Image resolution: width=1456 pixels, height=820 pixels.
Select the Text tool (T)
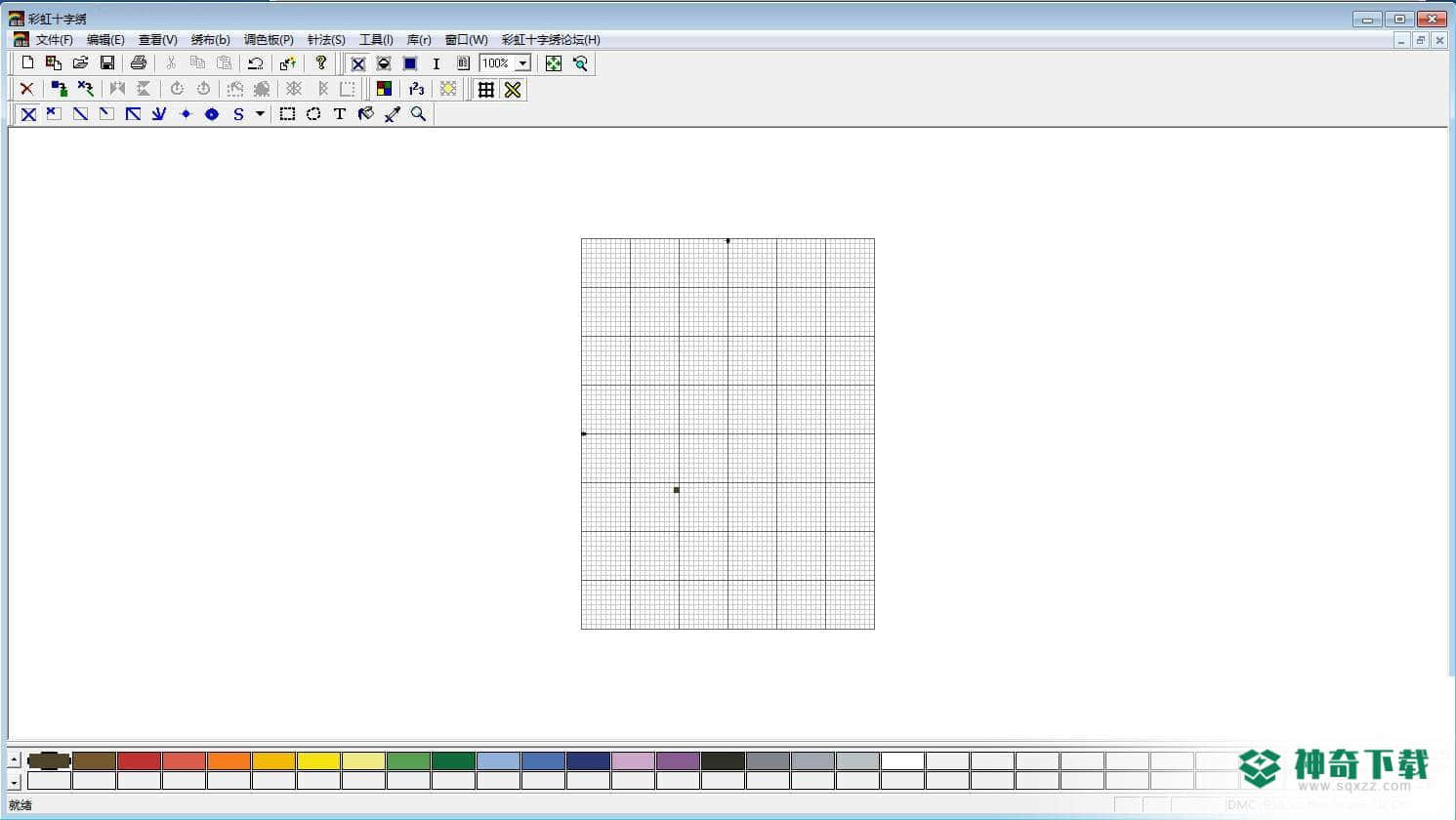click(340, 114)
